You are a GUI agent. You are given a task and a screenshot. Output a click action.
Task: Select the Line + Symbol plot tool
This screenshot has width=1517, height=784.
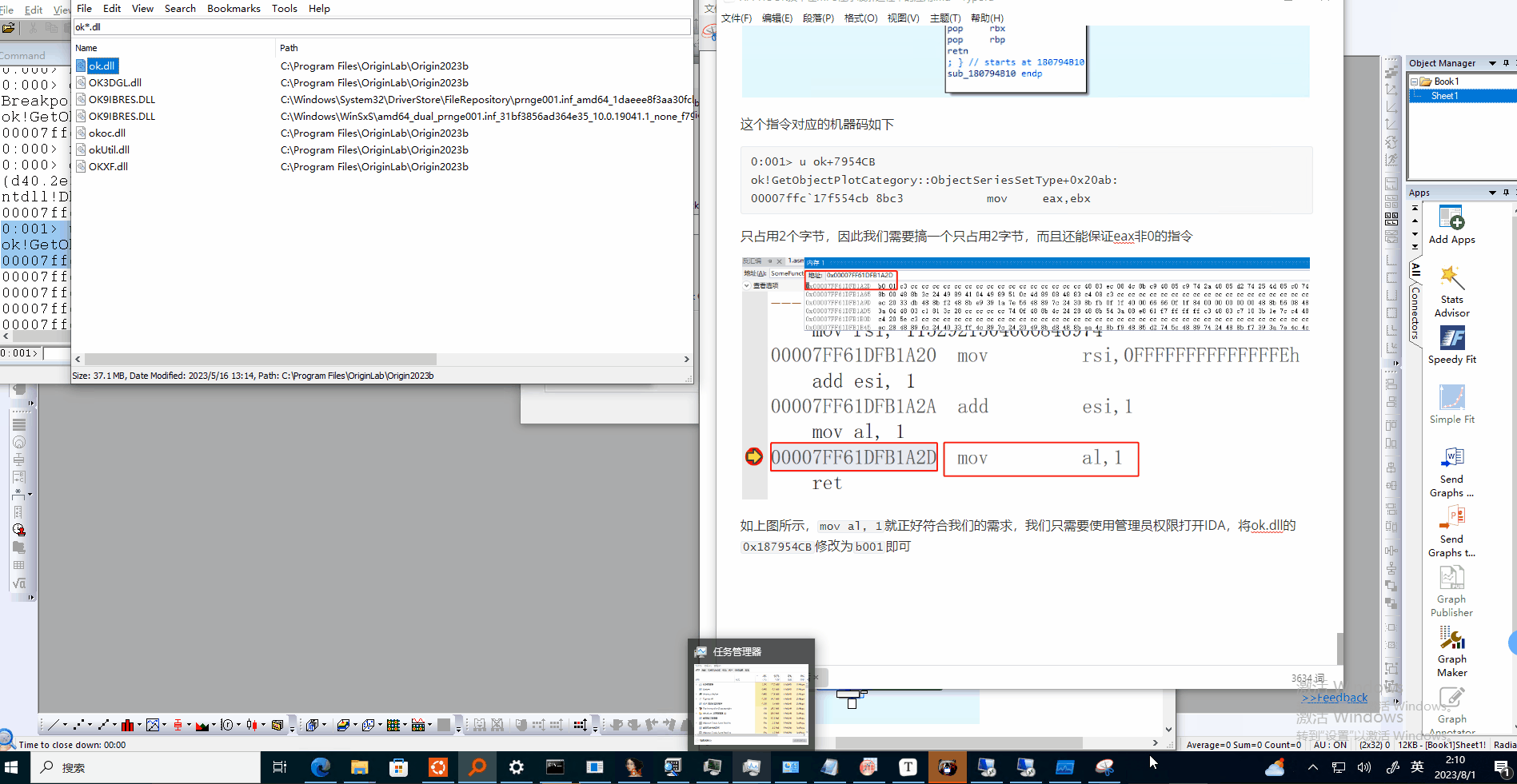103,725
